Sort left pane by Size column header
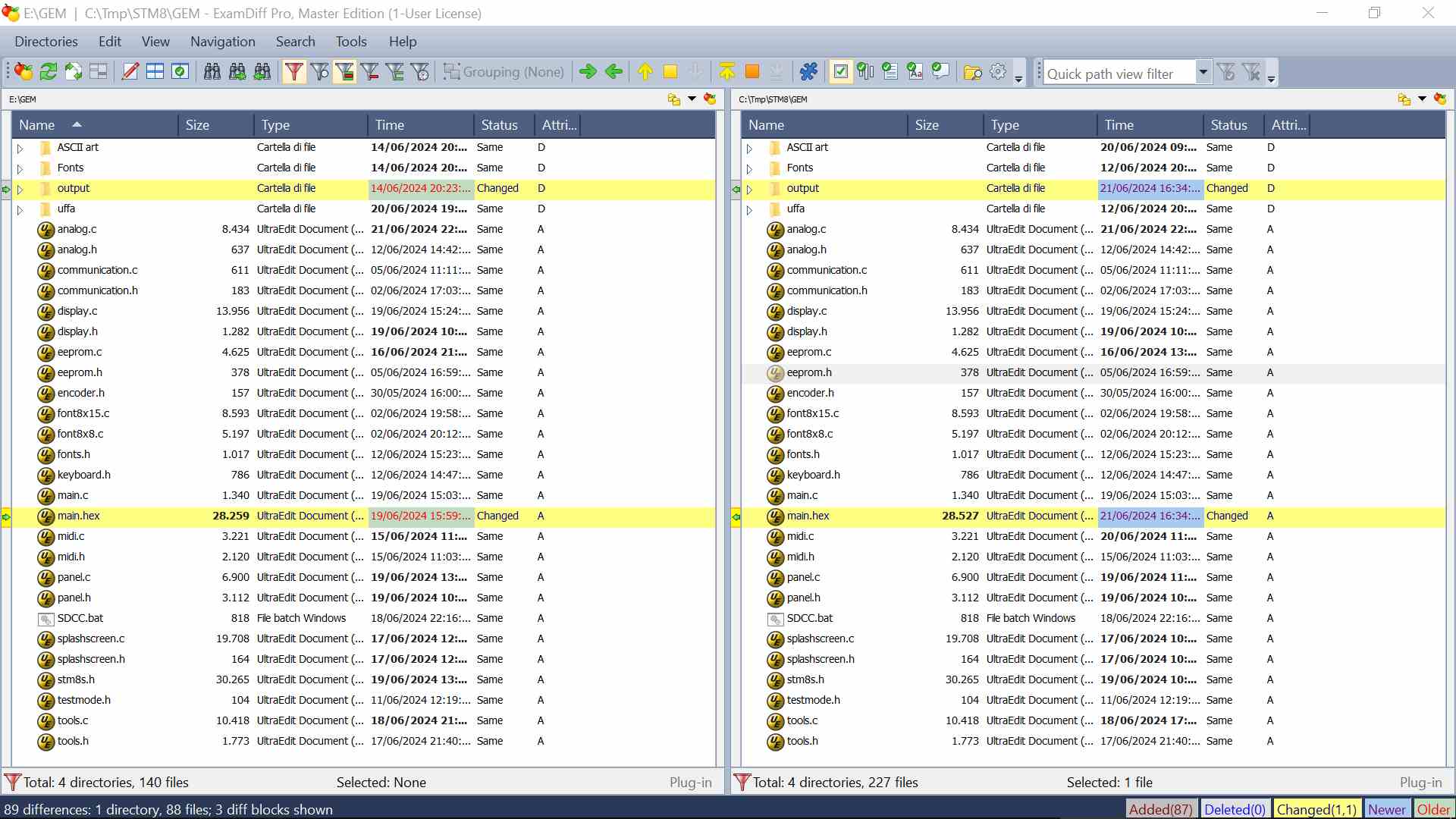Image resolution: width=1456 pixels, height=819 pixels. click(216, 125)
